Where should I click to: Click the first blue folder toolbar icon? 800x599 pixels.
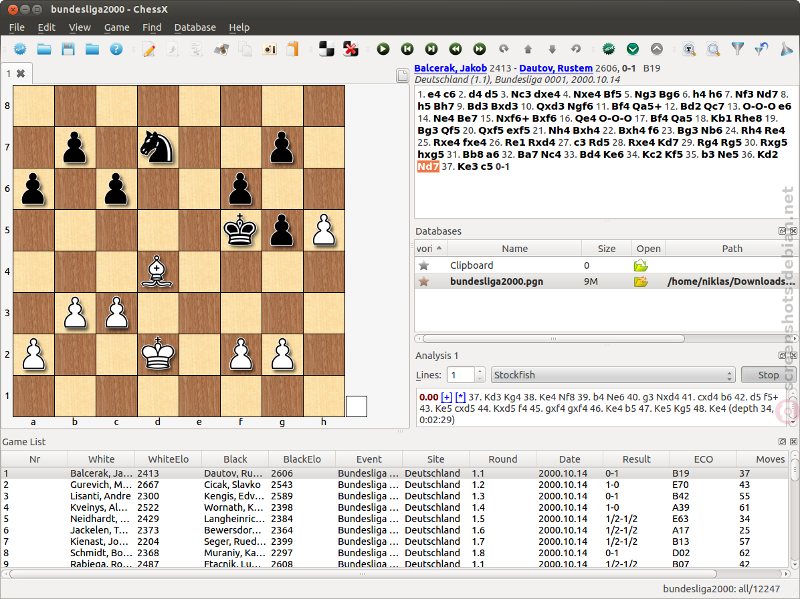[44, 49]
